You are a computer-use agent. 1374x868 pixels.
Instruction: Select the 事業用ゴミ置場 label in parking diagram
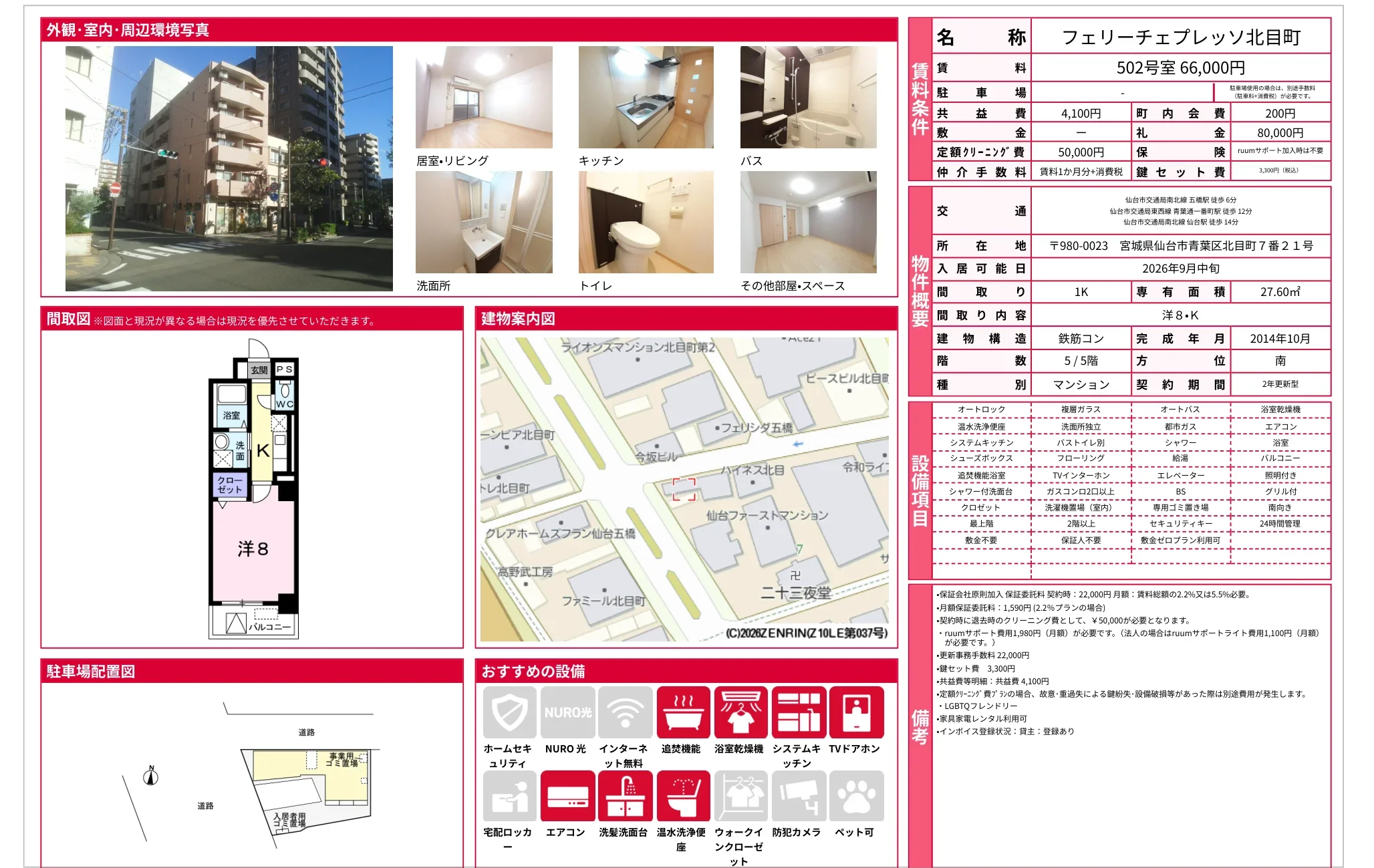342,760
